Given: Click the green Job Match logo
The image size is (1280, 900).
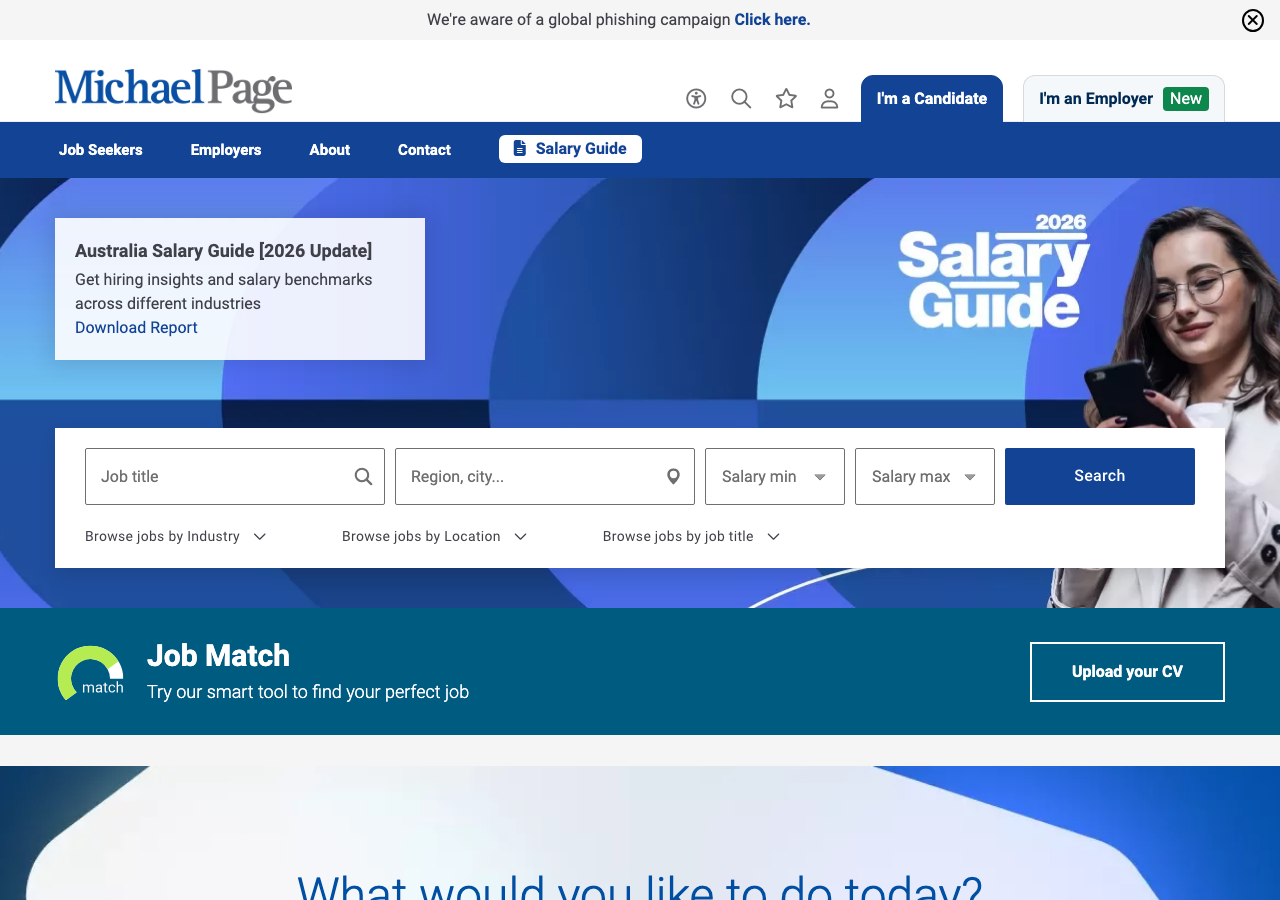Looking at the screenshot, I should tap(91, 673).
